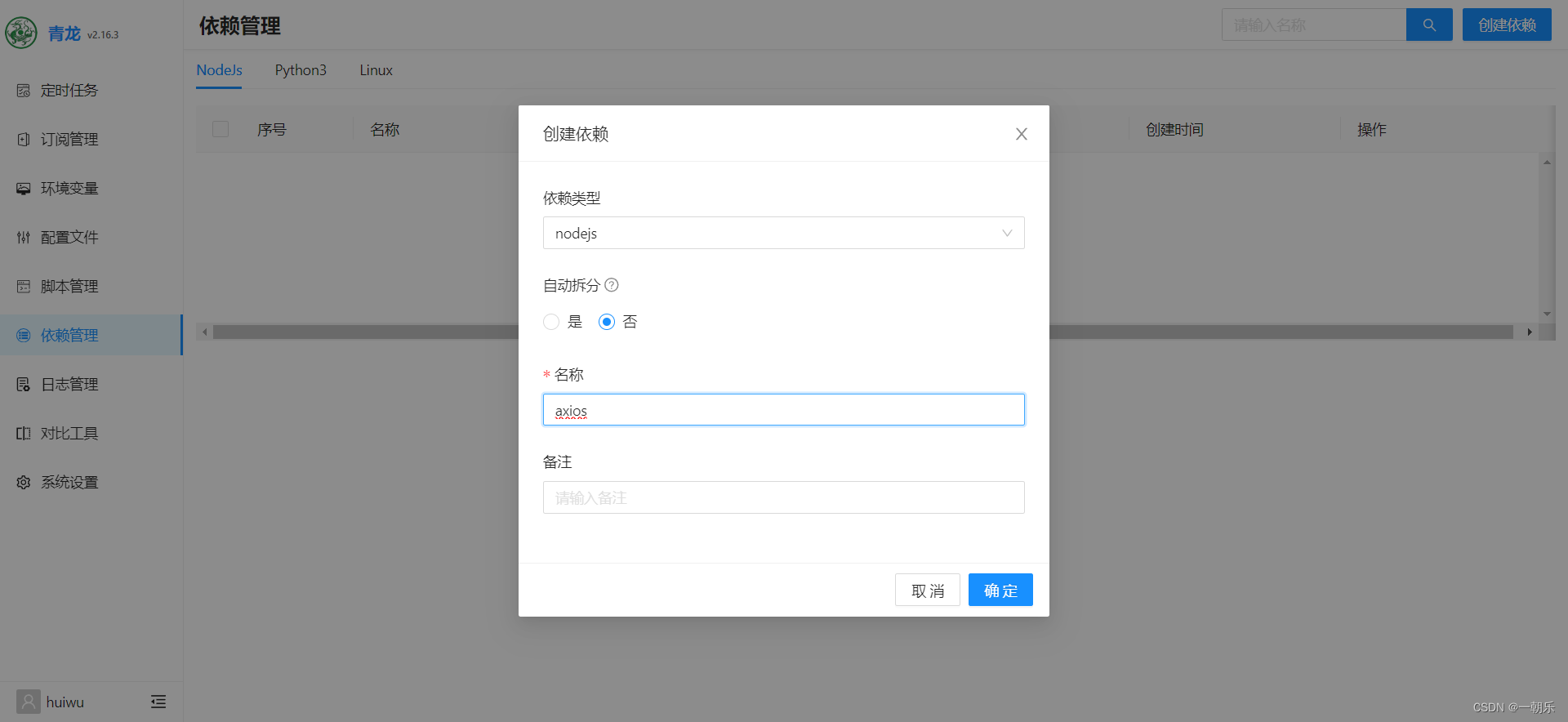The image size is (1568, 722).
Task: Open 日志管理 in the sidebar
Action: tap(69, 385)
